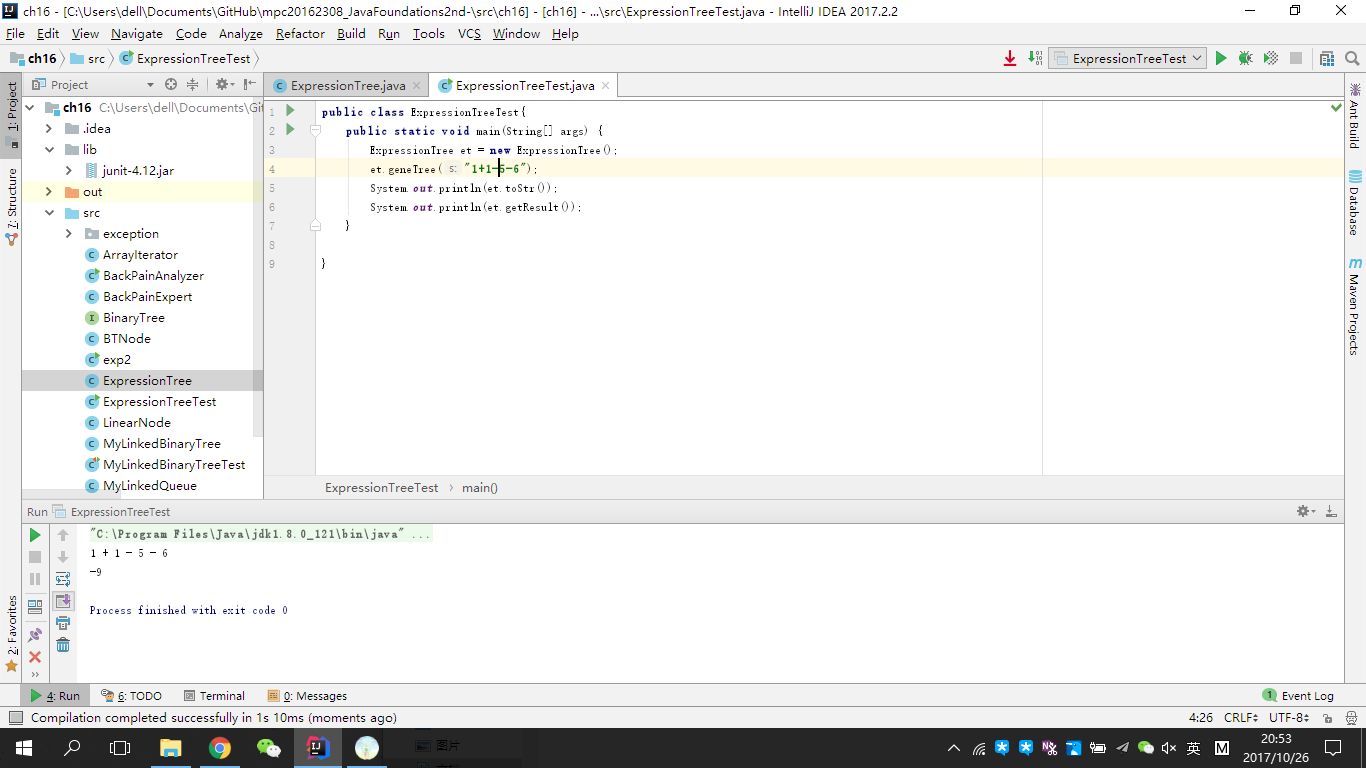Clear all console output with trash icon
This screenshot has height=768, width=1366.
(x=63, y=645)
